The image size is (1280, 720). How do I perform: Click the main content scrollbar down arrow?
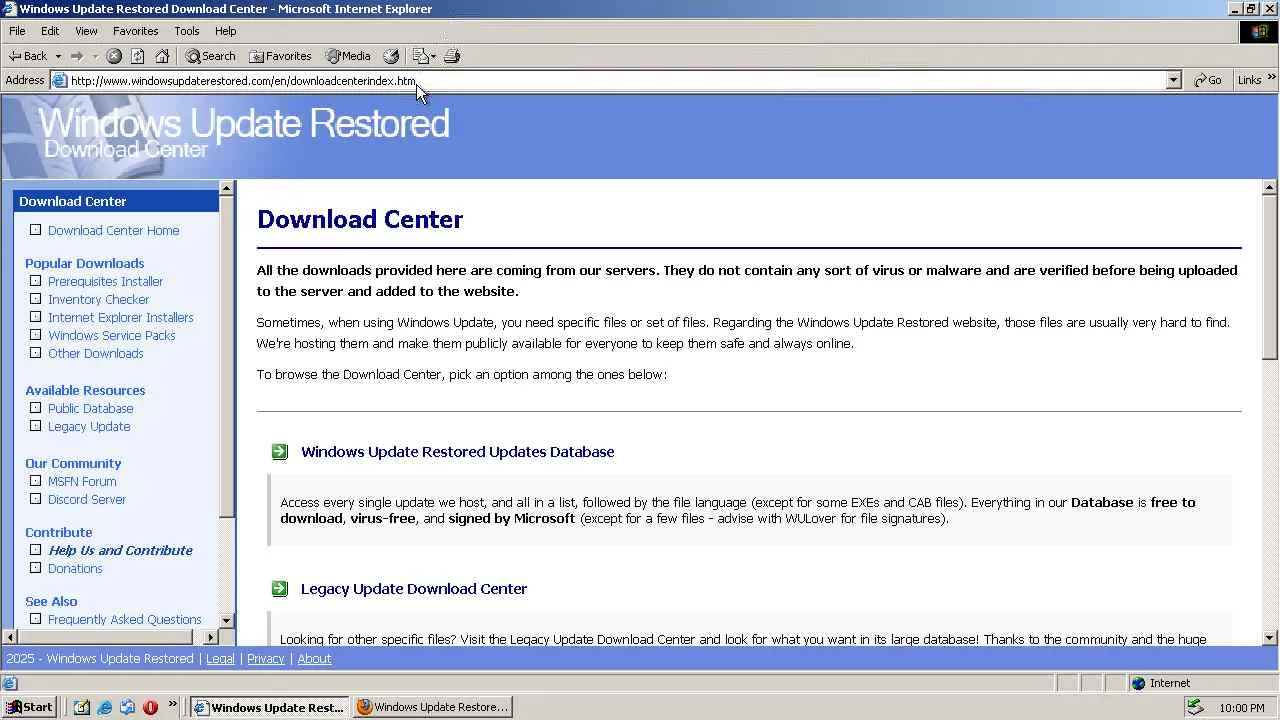click(1270, 638)
